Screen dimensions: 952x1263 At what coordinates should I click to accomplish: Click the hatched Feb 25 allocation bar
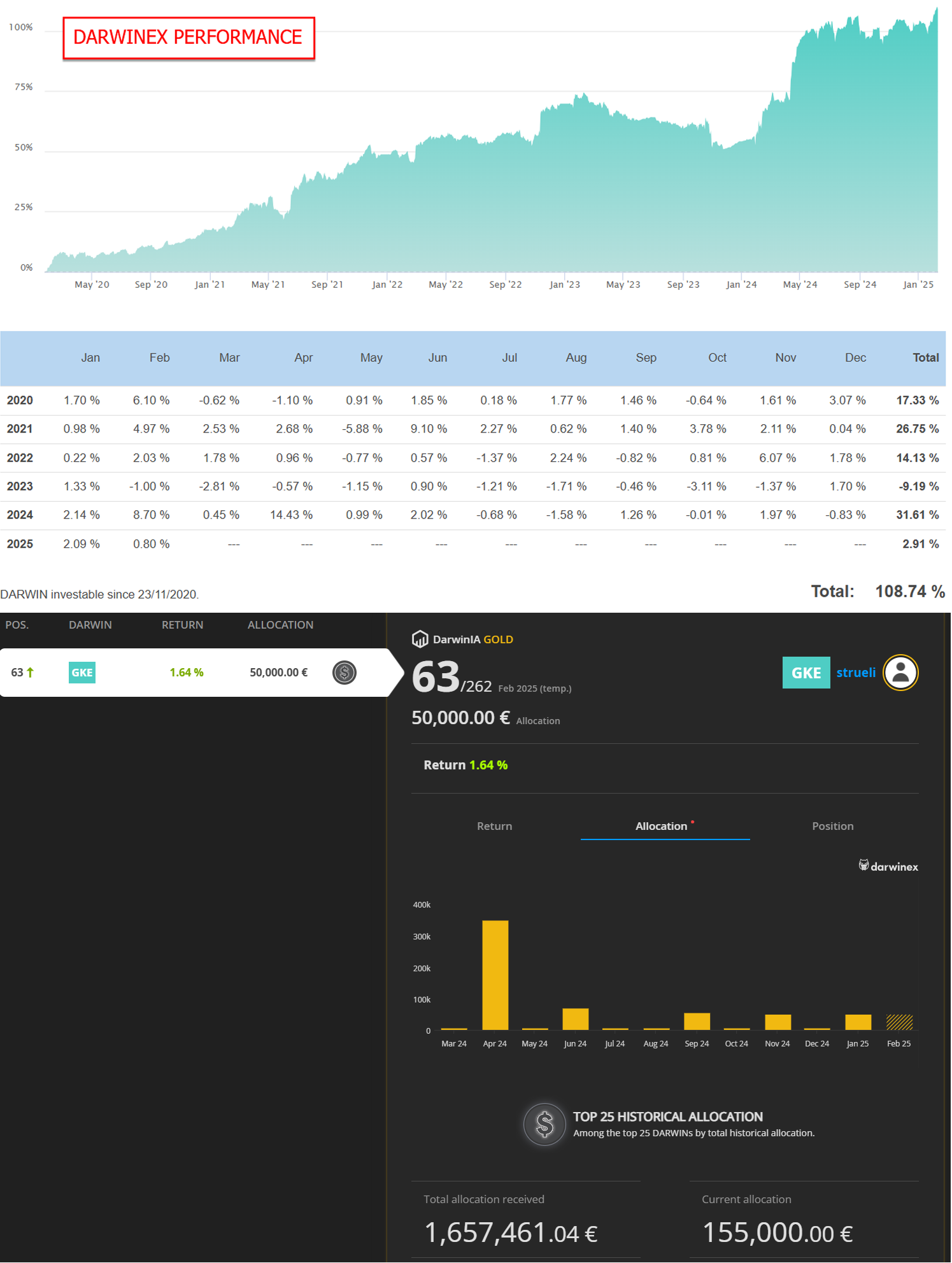[x=900, y=1022]
